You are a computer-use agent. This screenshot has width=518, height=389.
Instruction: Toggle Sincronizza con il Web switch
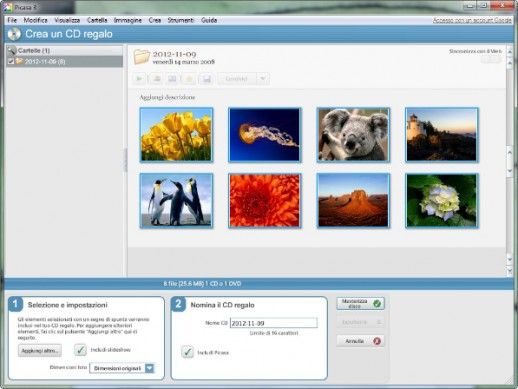(x=491, y=59)
